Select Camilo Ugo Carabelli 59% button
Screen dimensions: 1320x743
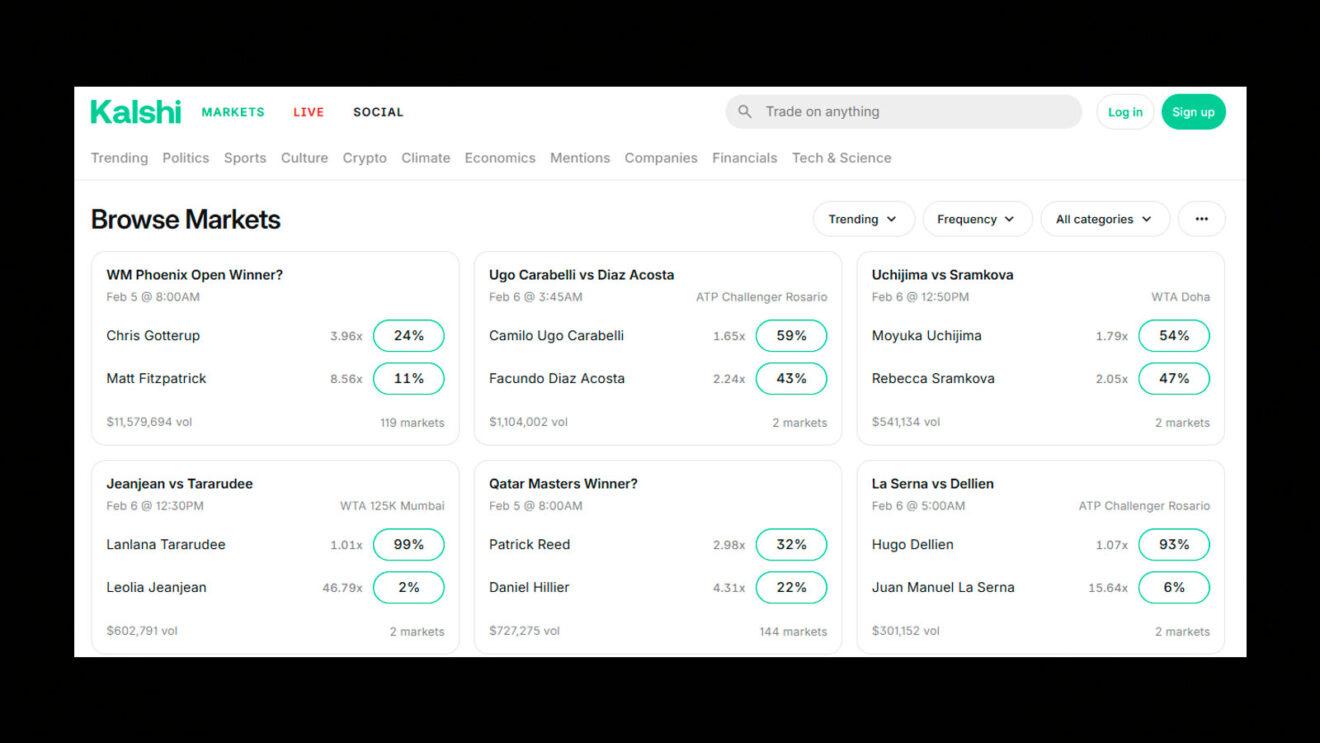pos(791,336)
